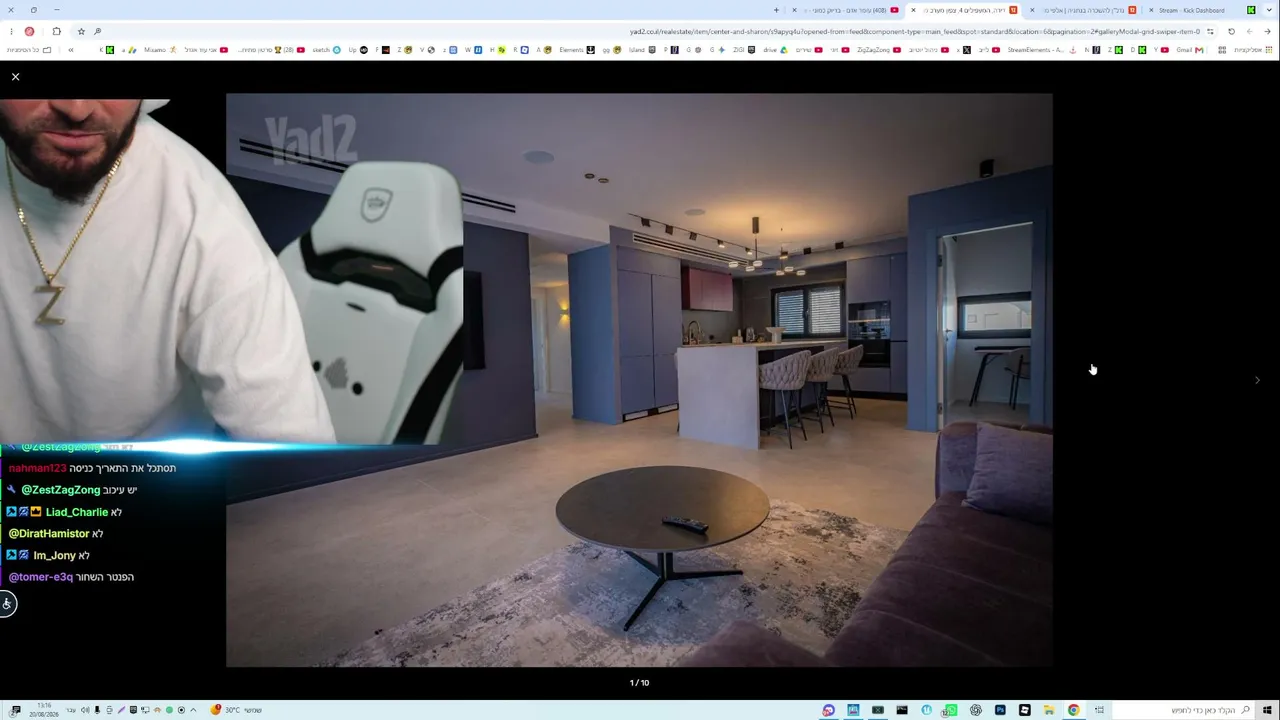The width and height of the screenshot is (1280, 720).
Task: Open the drive bookmark
Action: [775, 50]
